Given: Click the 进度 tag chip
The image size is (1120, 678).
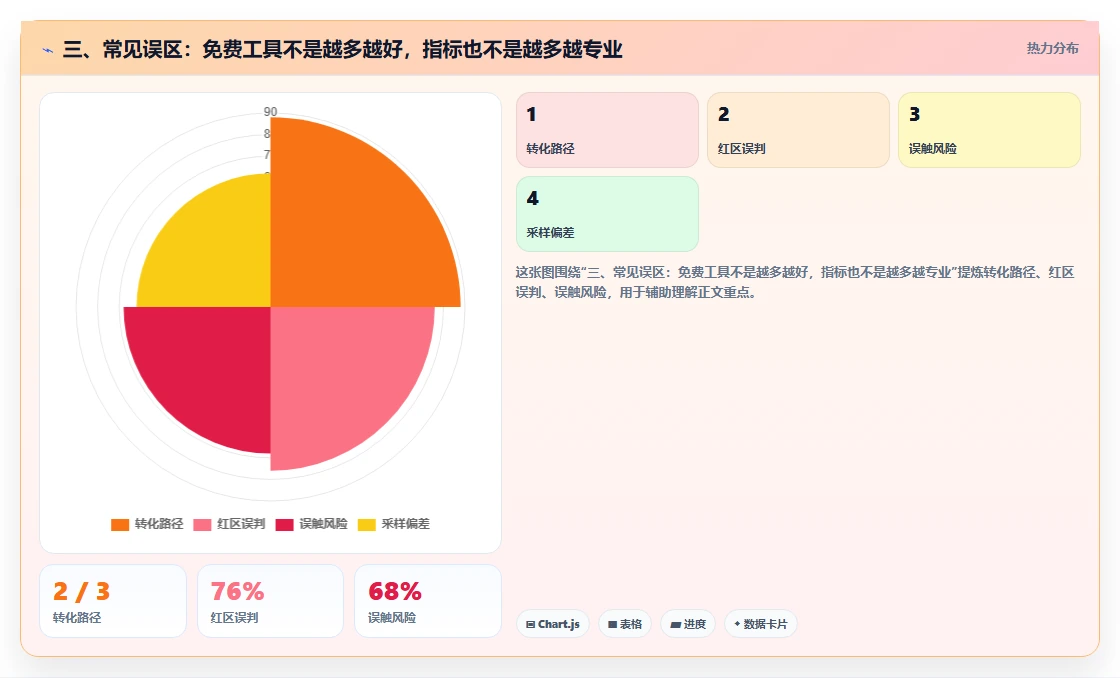Looking at the screenshot, I should tap(688, 624).
